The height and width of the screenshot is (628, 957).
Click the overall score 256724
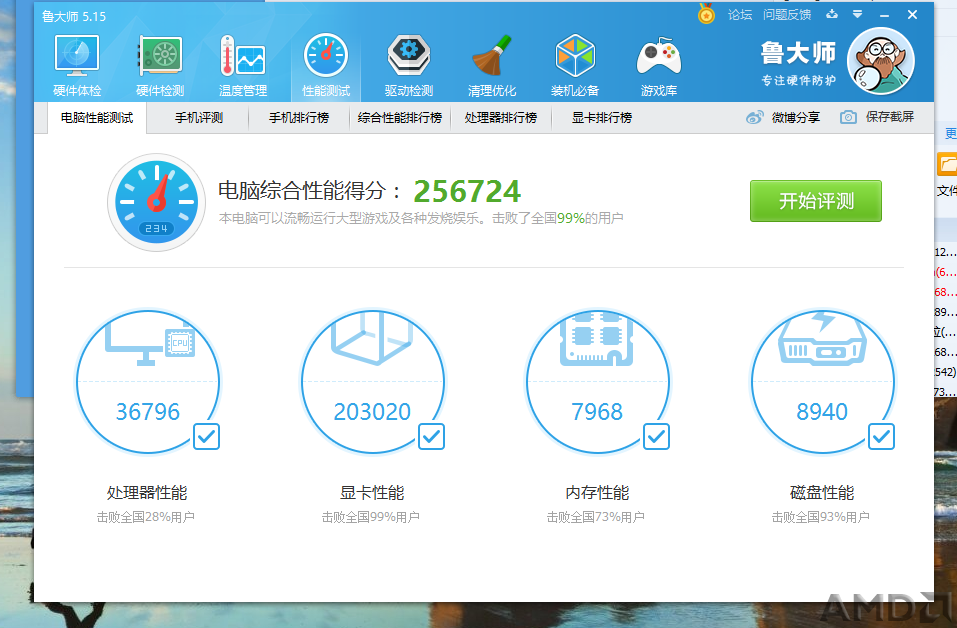pyautogui.click(x=467, y=192)
